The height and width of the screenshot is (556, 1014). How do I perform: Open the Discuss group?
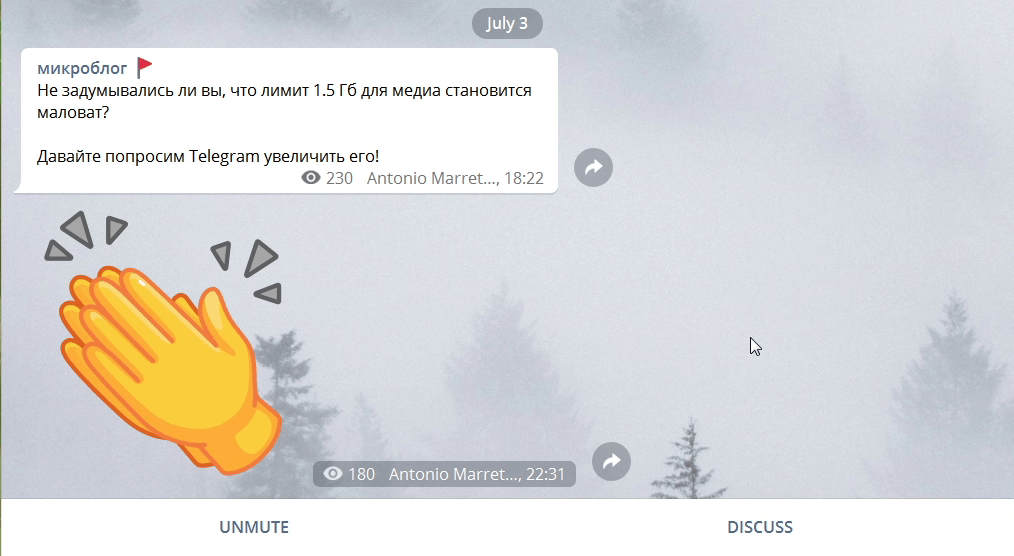coord(760,527)
